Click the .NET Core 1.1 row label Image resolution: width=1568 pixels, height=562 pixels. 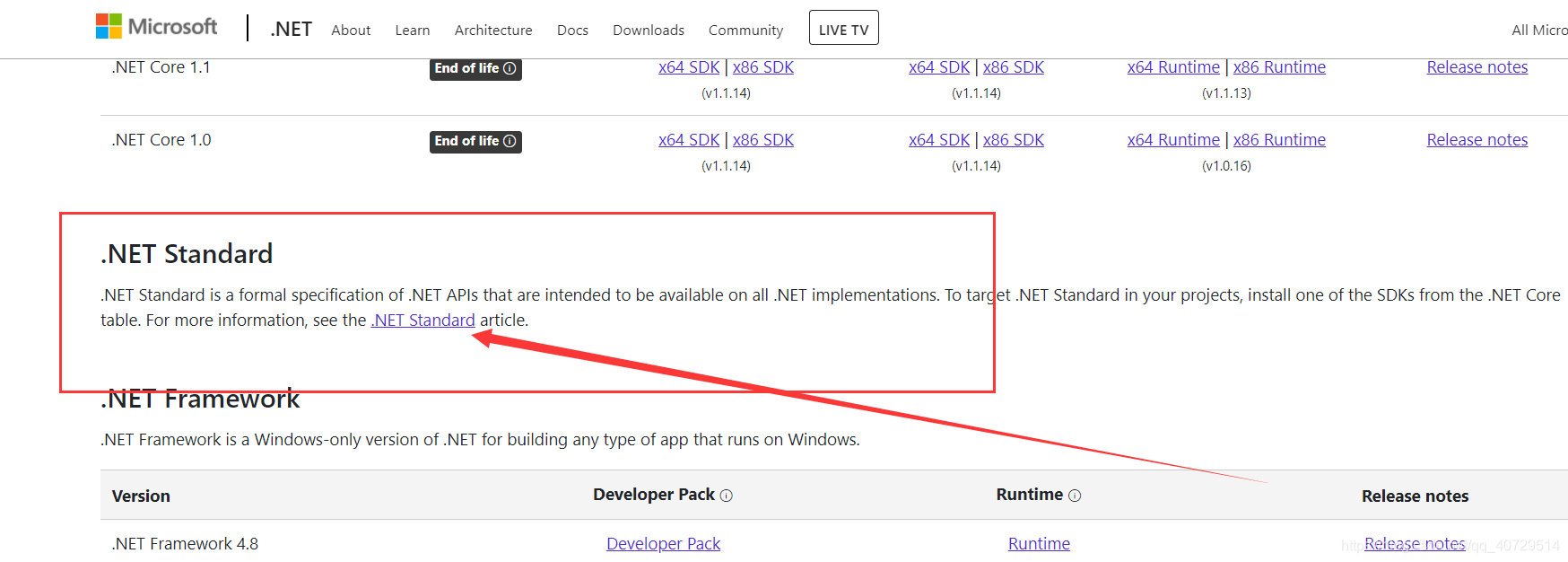[161, 67]
